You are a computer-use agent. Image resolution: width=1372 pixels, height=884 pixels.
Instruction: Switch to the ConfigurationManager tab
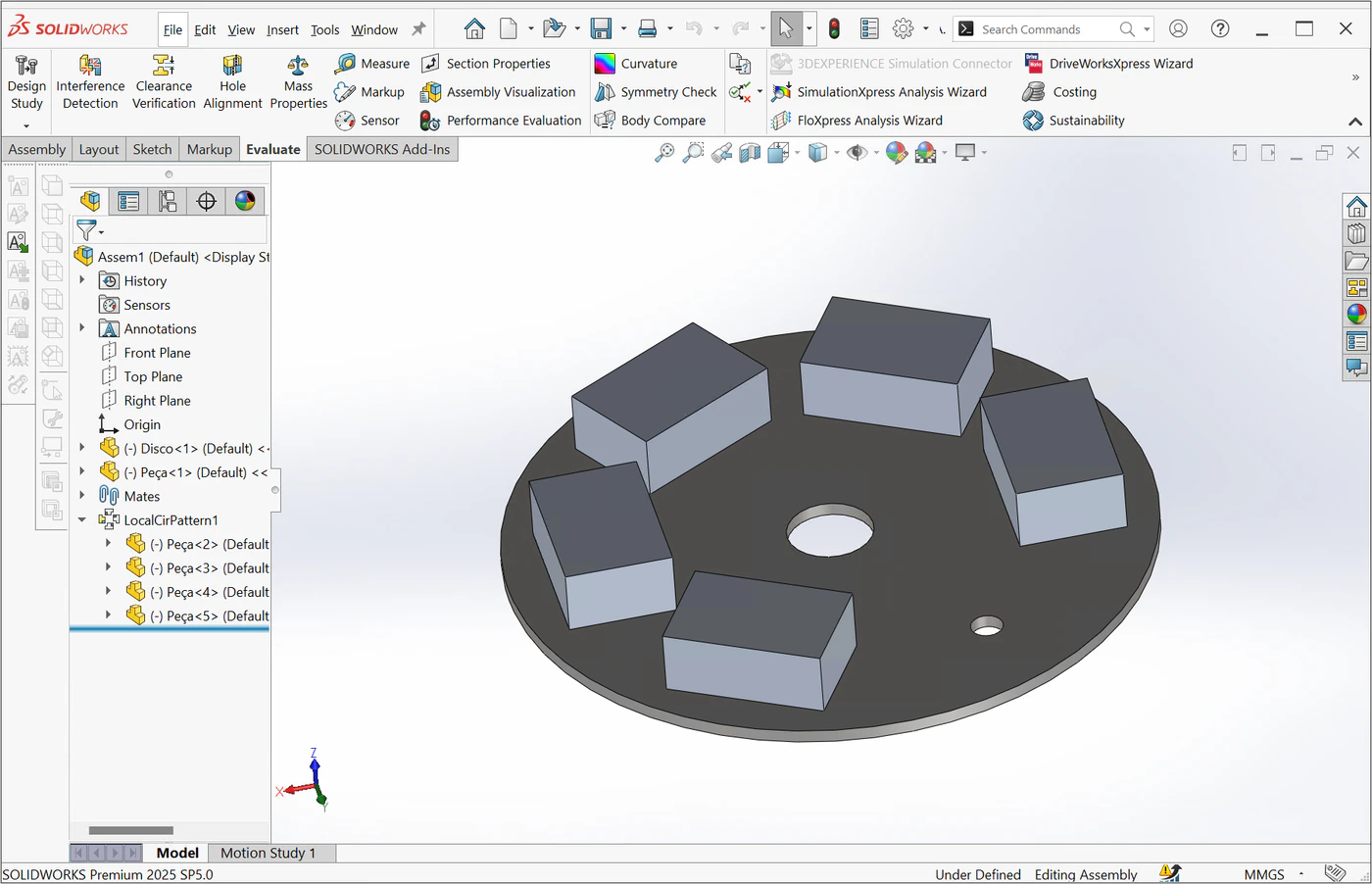(x=168, y=201)
